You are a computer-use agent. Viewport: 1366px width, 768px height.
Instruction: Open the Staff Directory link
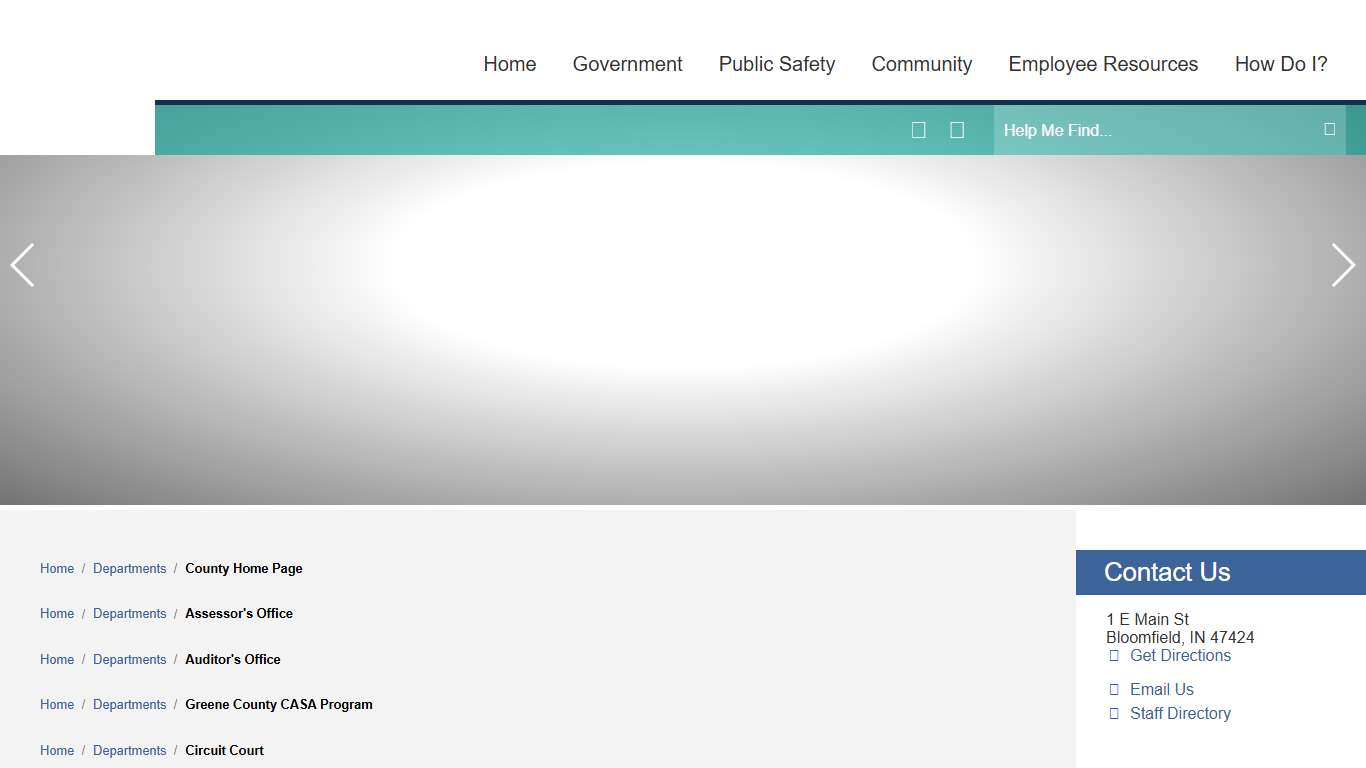point(1180,714)
